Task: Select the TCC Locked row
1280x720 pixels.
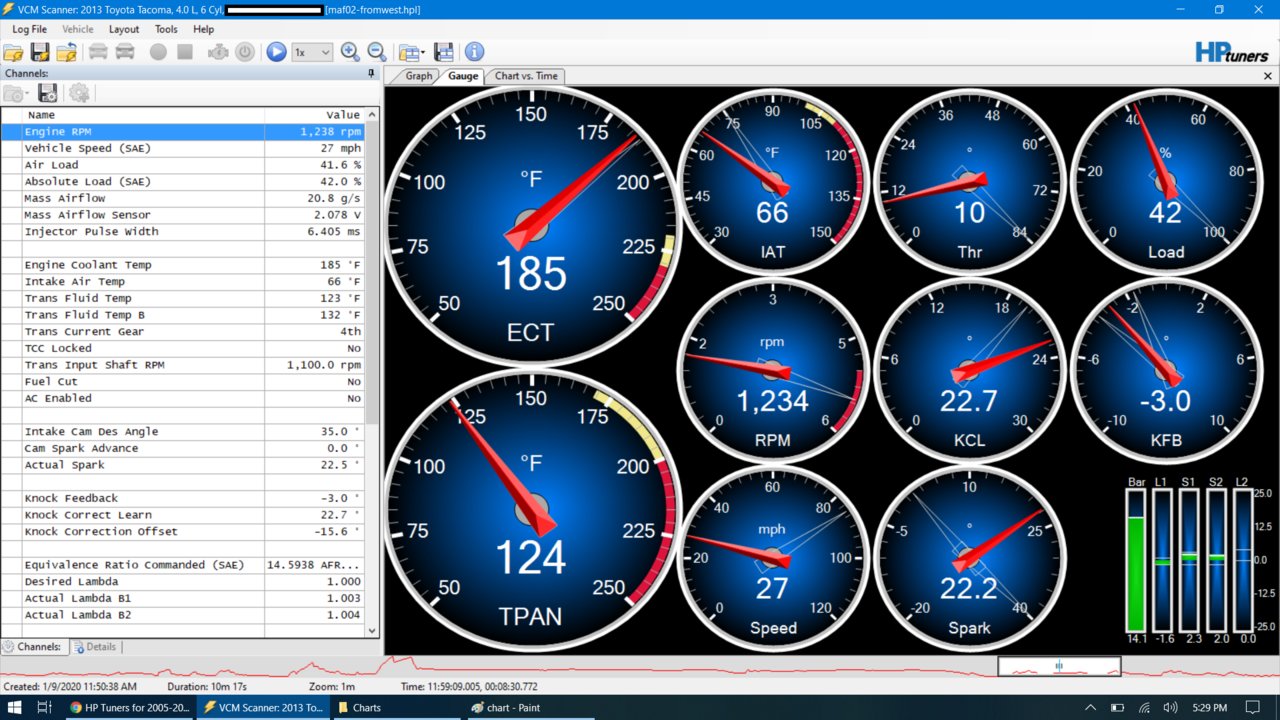Action: pyautogui.click(x=183, y=348)
